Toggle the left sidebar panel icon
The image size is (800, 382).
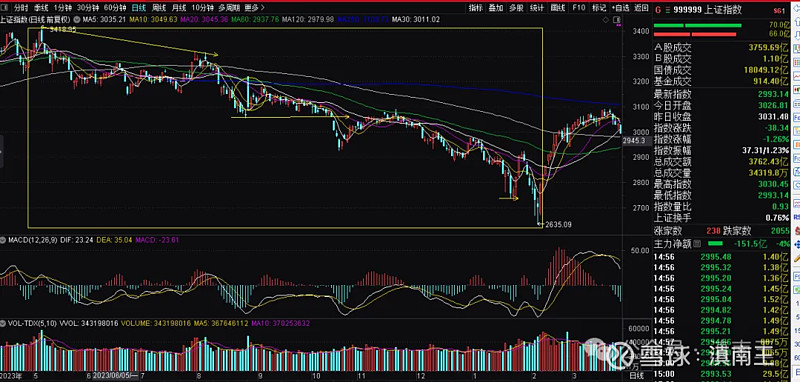coord(5,8)
